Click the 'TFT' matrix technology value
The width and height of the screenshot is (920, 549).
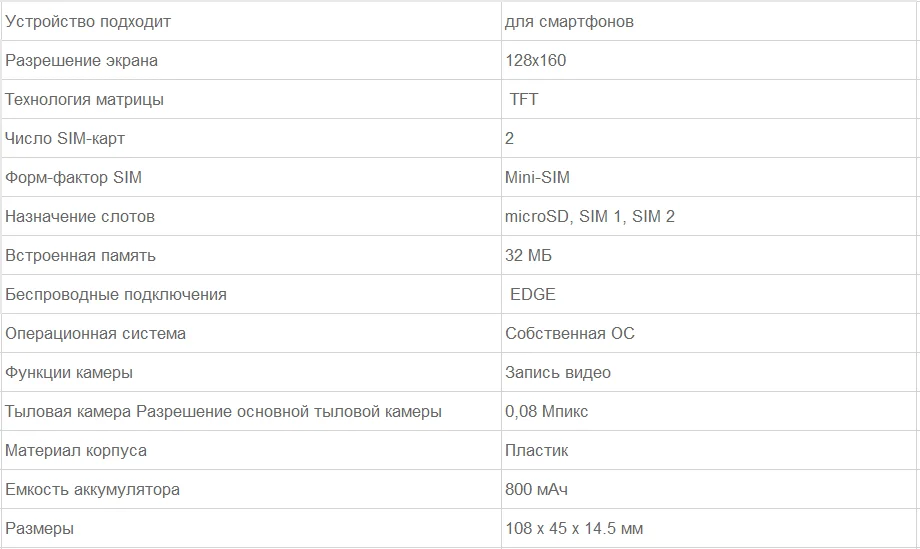524,99
